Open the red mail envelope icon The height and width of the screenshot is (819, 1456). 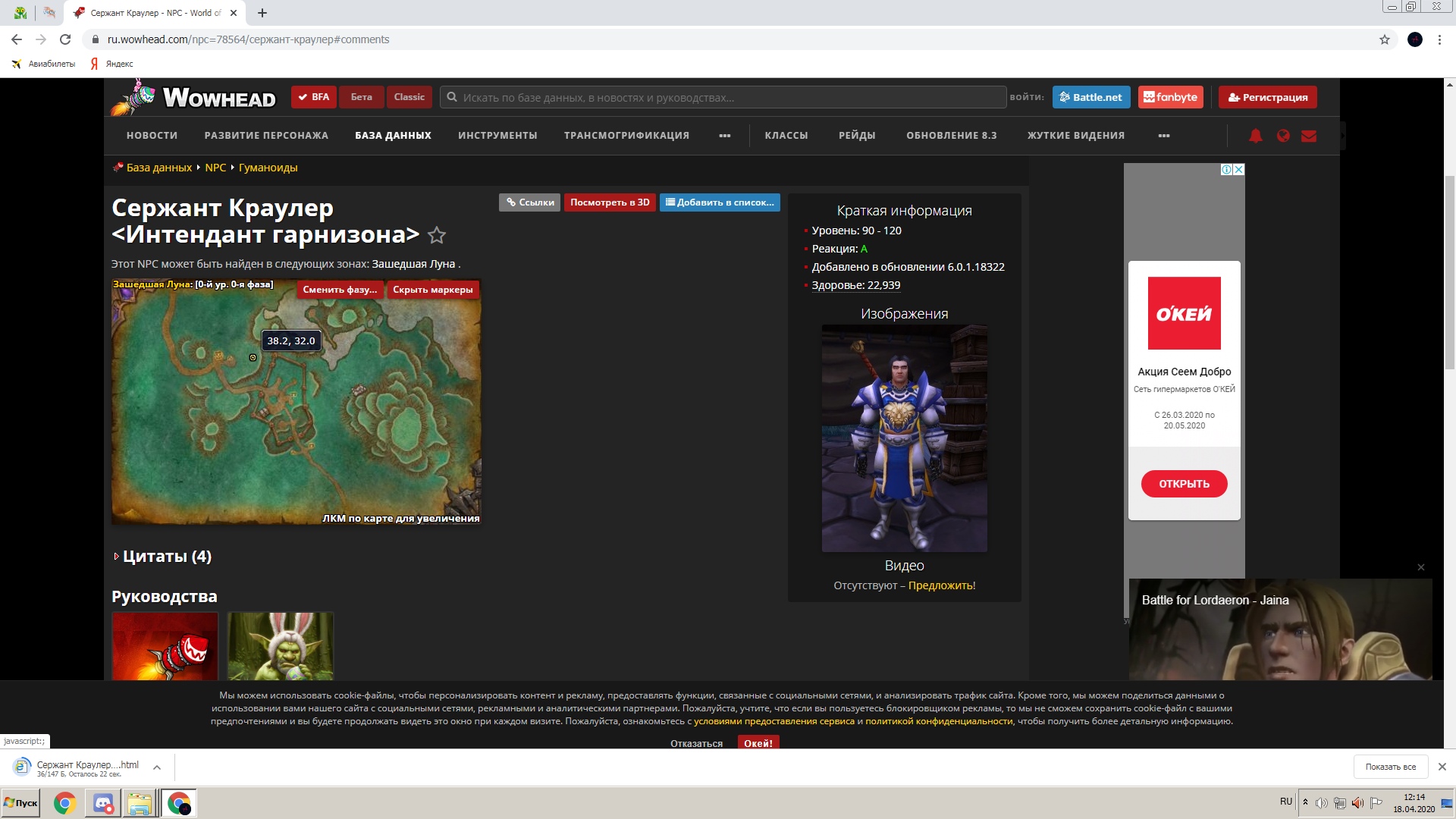tap(1309, 136)
